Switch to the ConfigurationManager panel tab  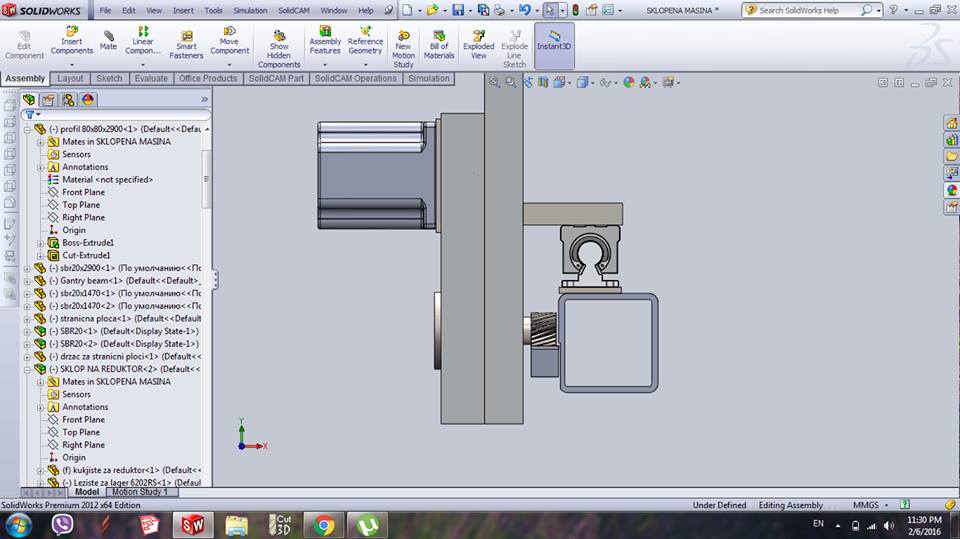pyautogui.click(x=68, y=99)
